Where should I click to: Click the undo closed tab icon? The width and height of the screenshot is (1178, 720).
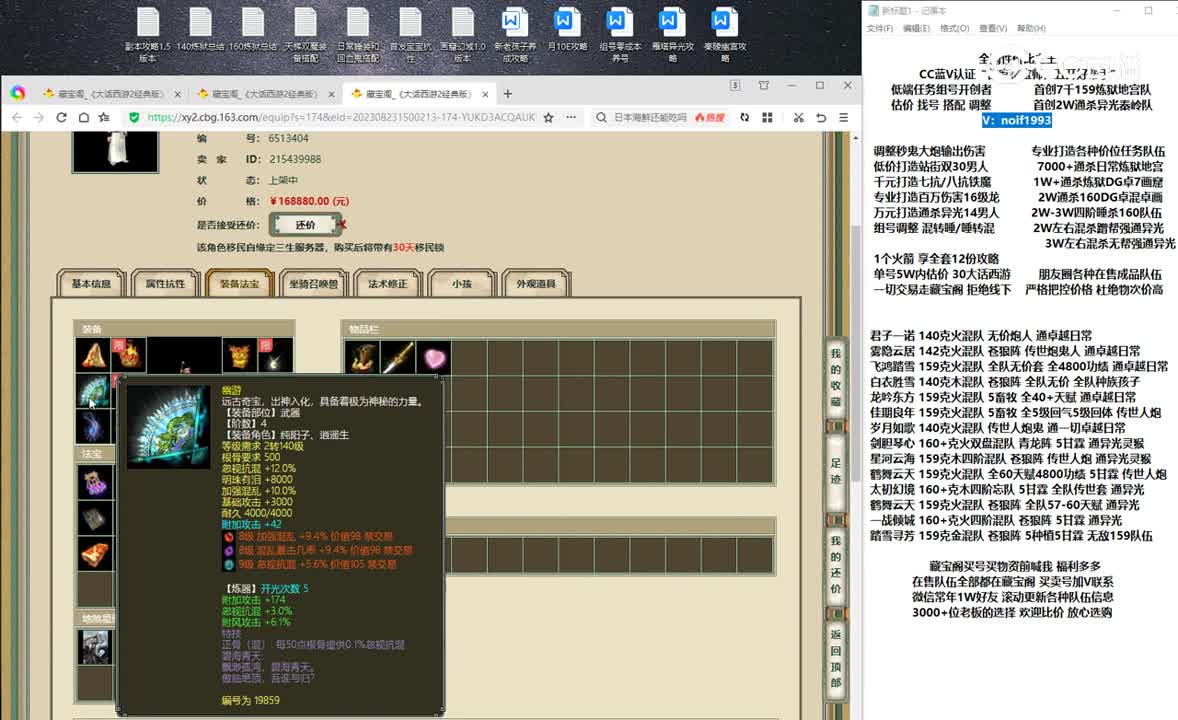tap(821, 117)
